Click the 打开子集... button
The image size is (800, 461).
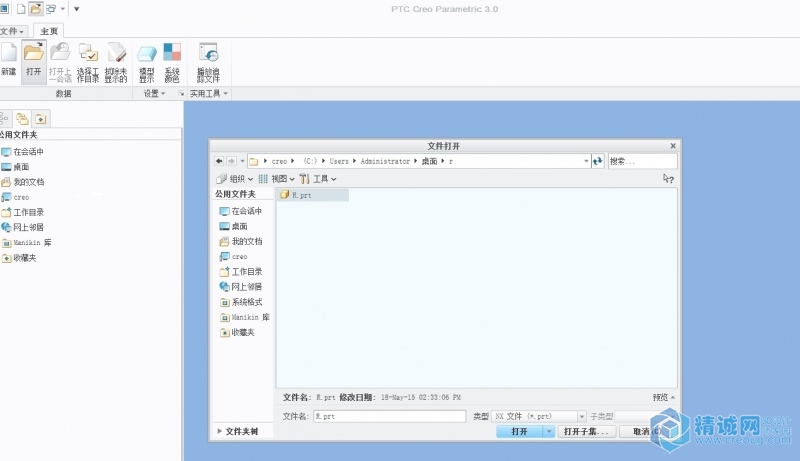586,431
